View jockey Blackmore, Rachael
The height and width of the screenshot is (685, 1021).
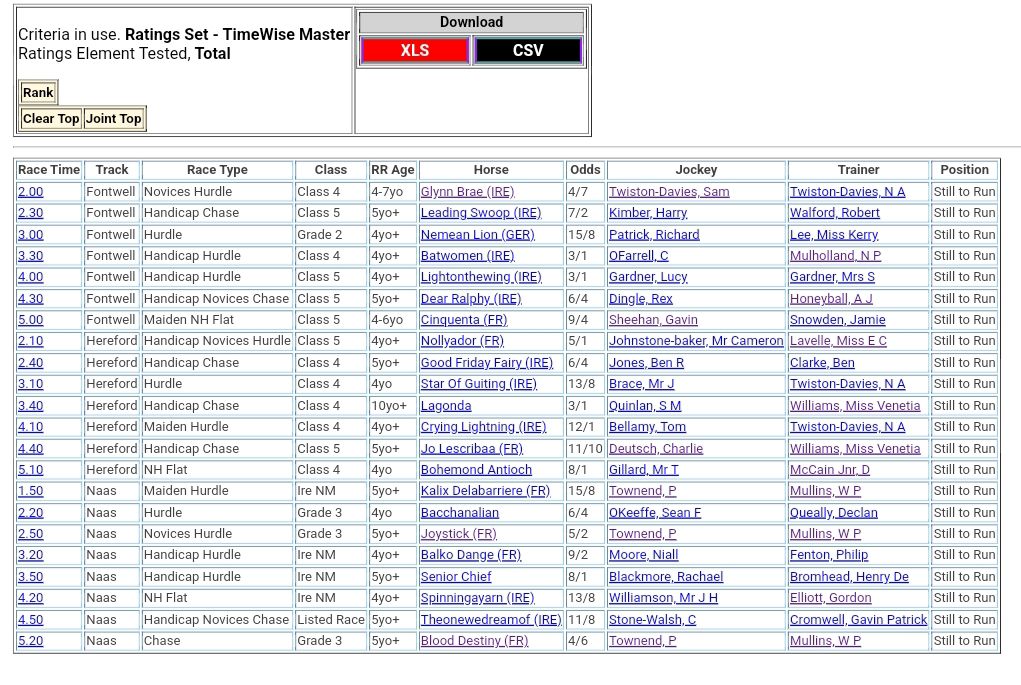(666, 577)
